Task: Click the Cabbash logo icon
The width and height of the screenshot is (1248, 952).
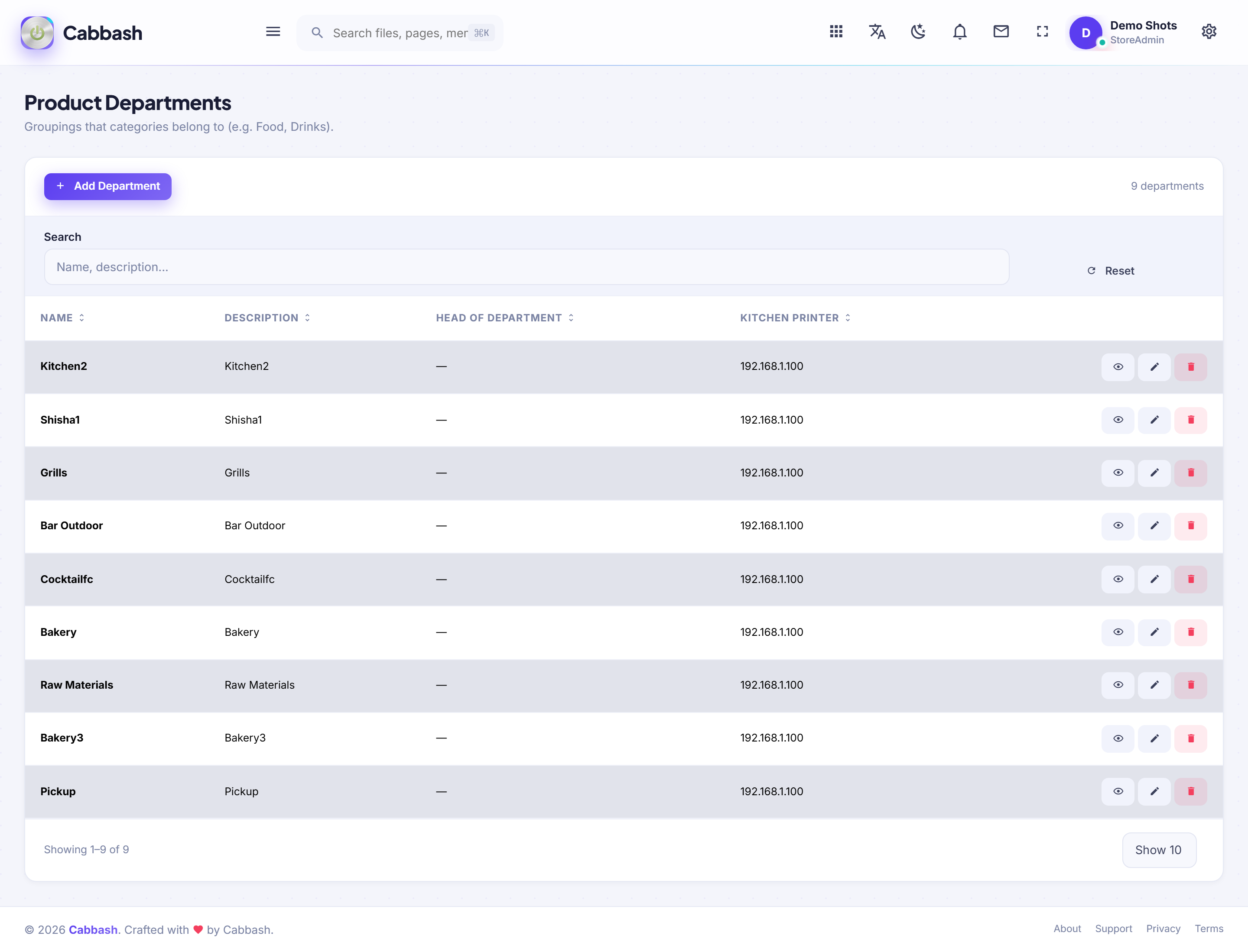Action: click(x=37, y=33)
